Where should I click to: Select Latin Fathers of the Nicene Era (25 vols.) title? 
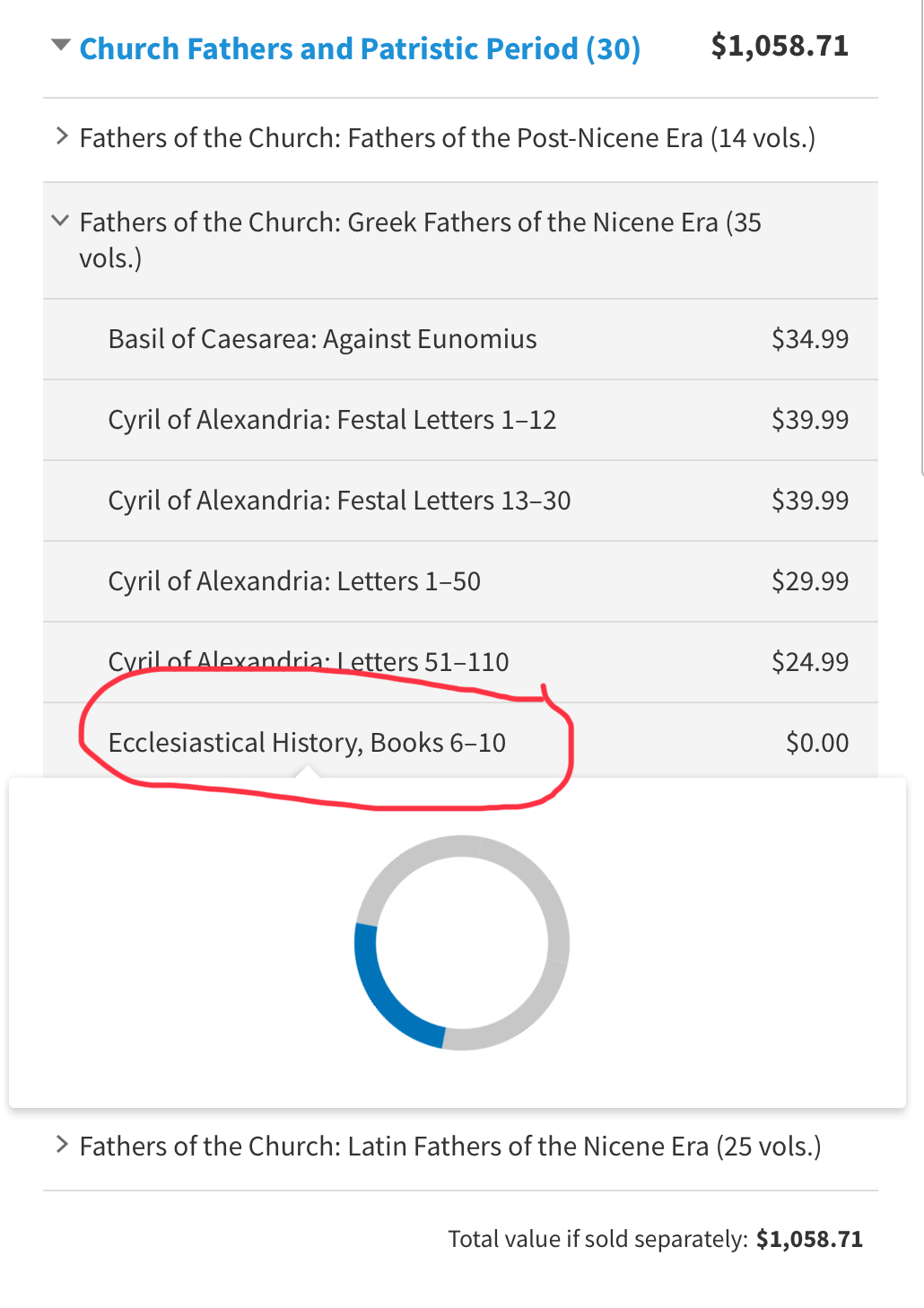click(x=450, y=1147)
